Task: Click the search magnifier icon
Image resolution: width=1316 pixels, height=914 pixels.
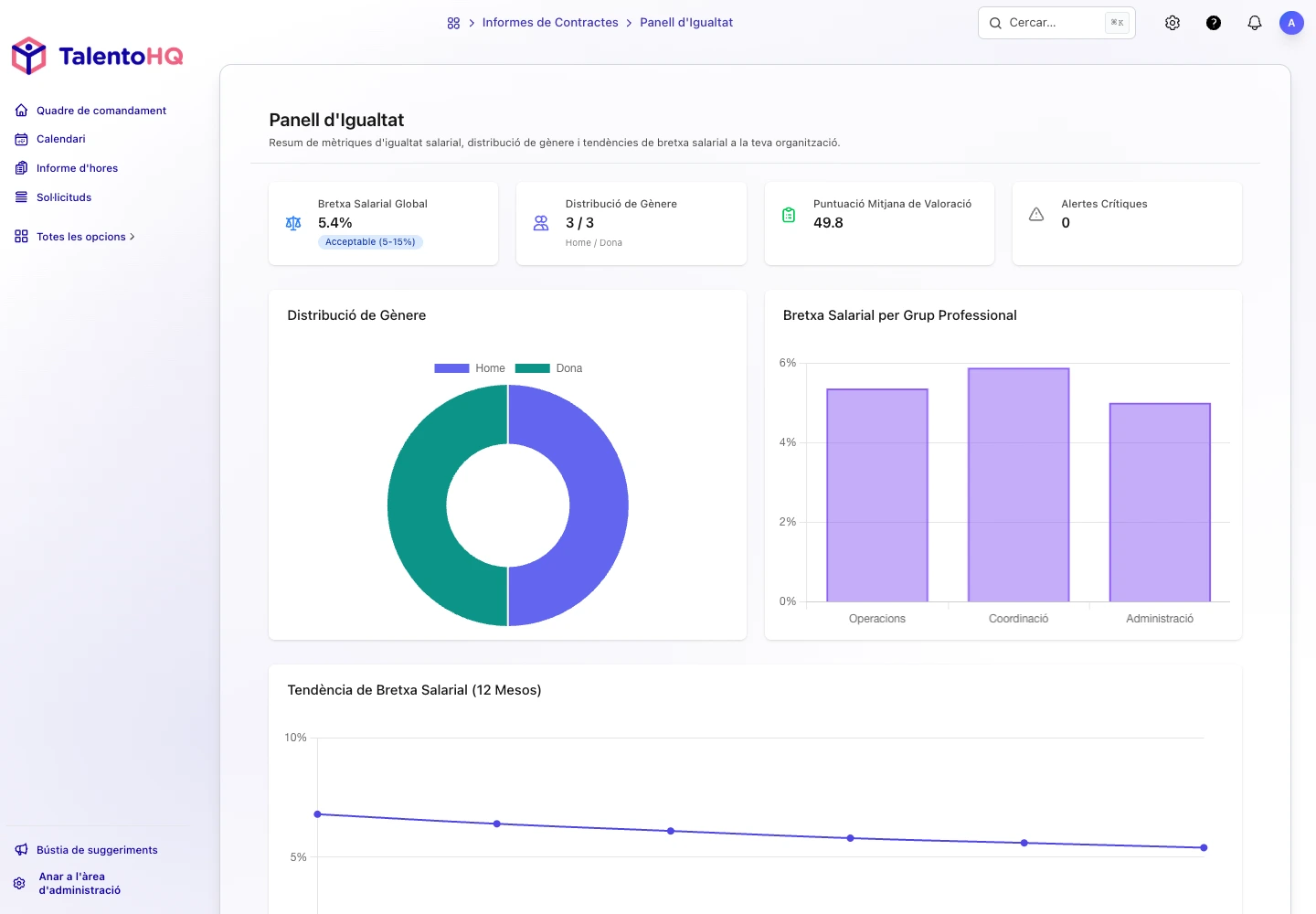Action: point(995,23)
